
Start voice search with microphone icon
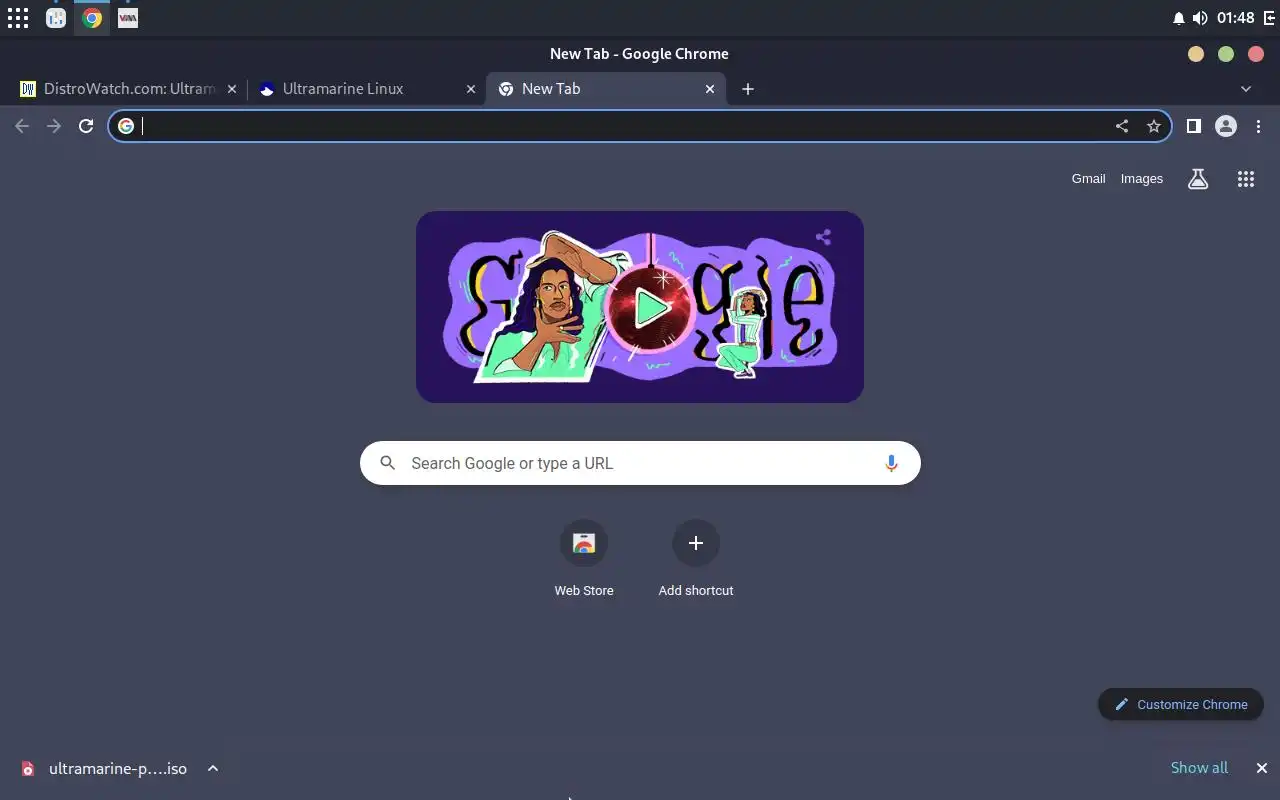(891, 463)
